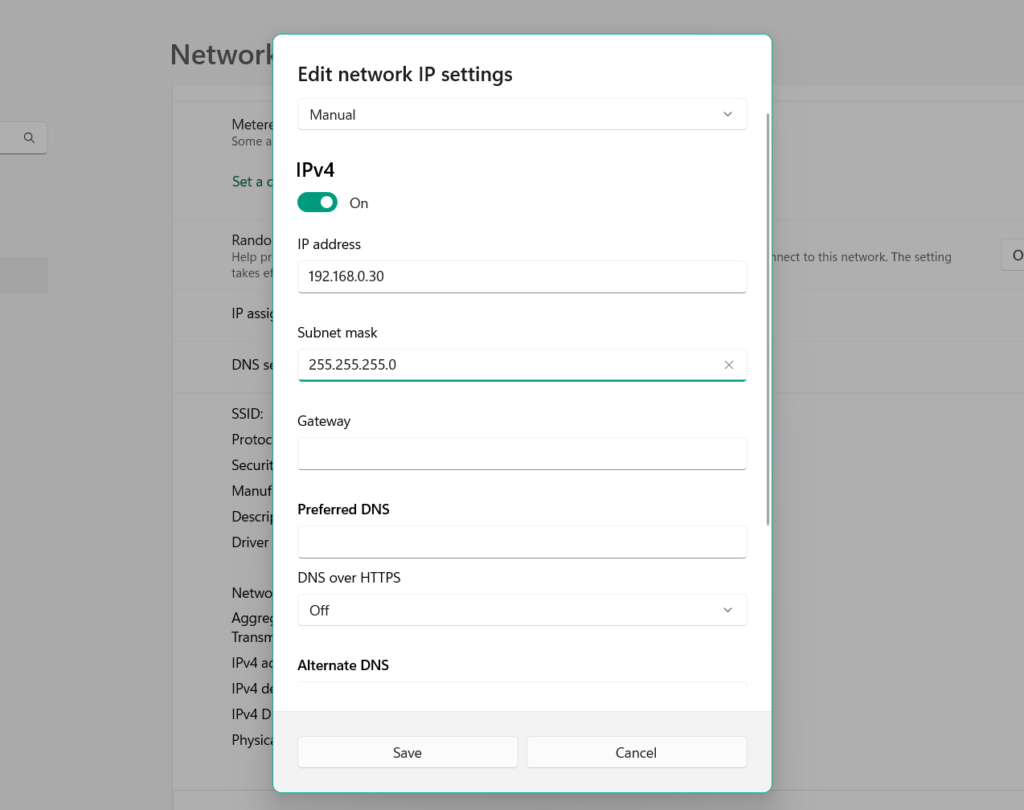Select the Preferred DNS input field
Image resolution: width=1024 pixels, height=810 pixels.
[522, 542]
